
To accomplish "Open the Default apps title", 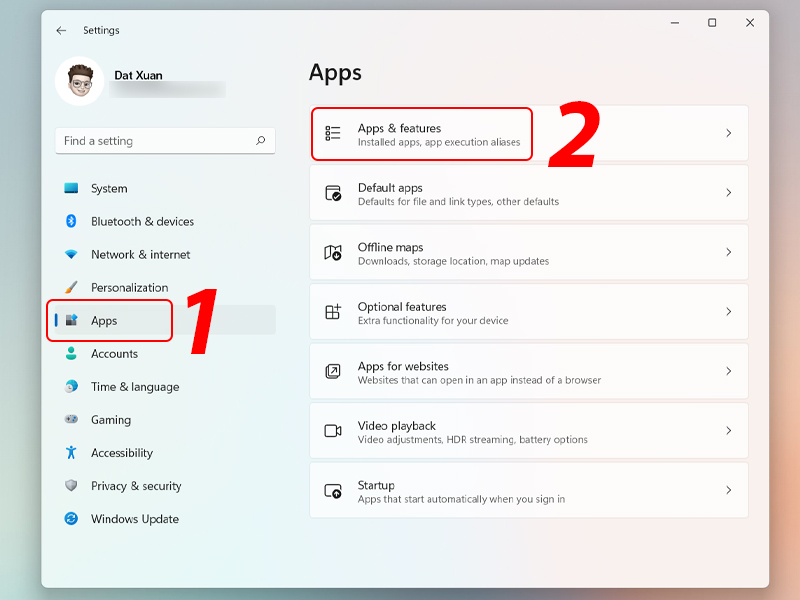I will (390, 188).
